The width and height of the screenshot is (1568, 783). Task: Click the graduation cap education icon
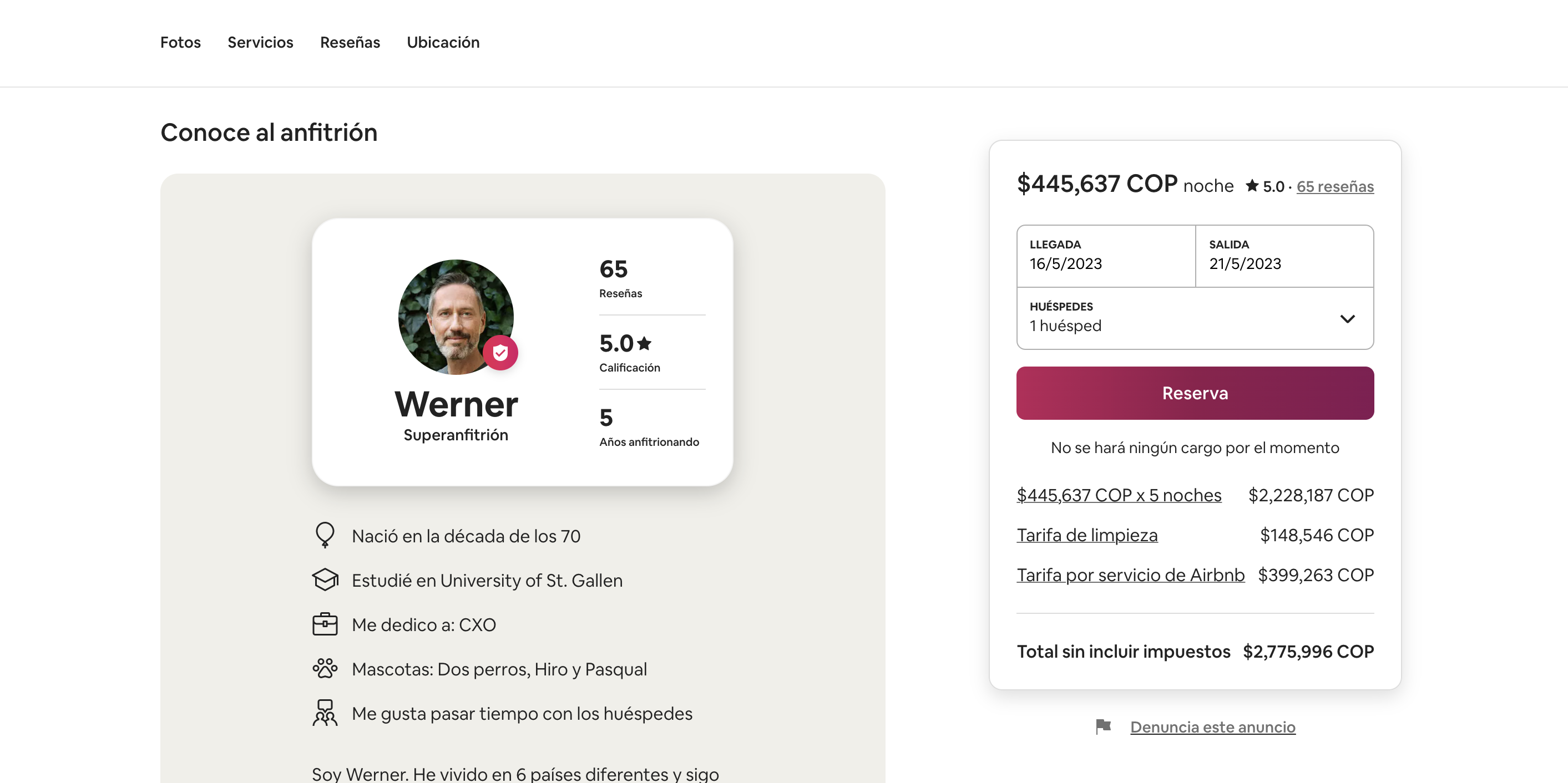325,580
